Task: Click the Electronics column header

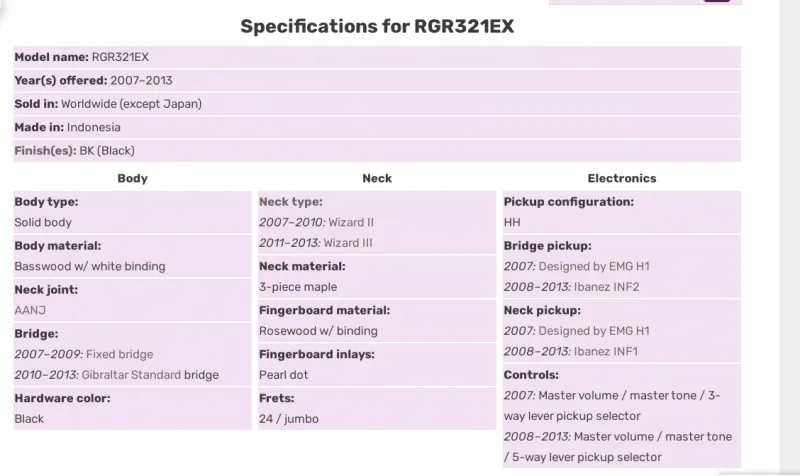Action: coord(622,178)
